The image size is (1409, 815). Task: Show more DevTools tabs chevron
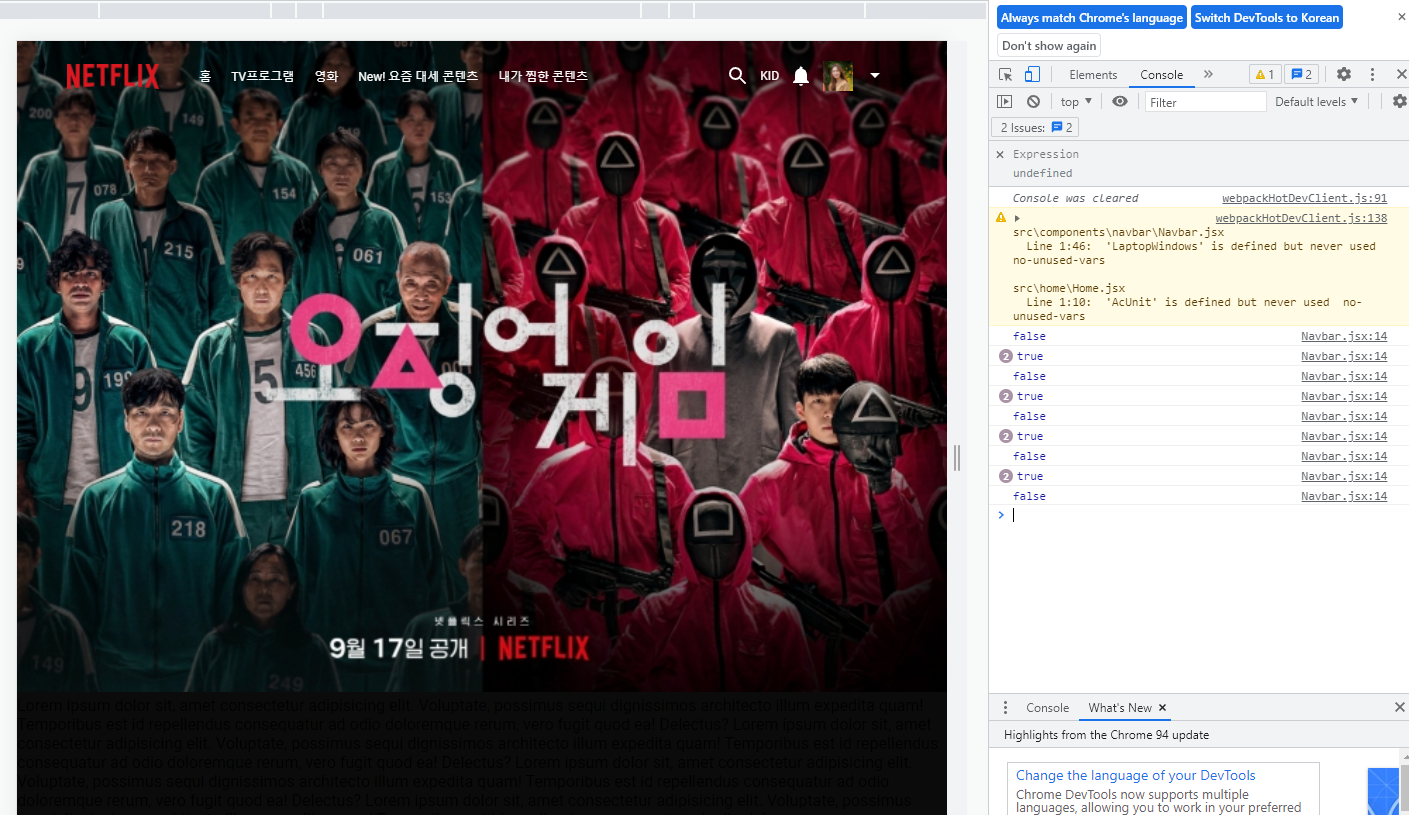pos(1208,75)
